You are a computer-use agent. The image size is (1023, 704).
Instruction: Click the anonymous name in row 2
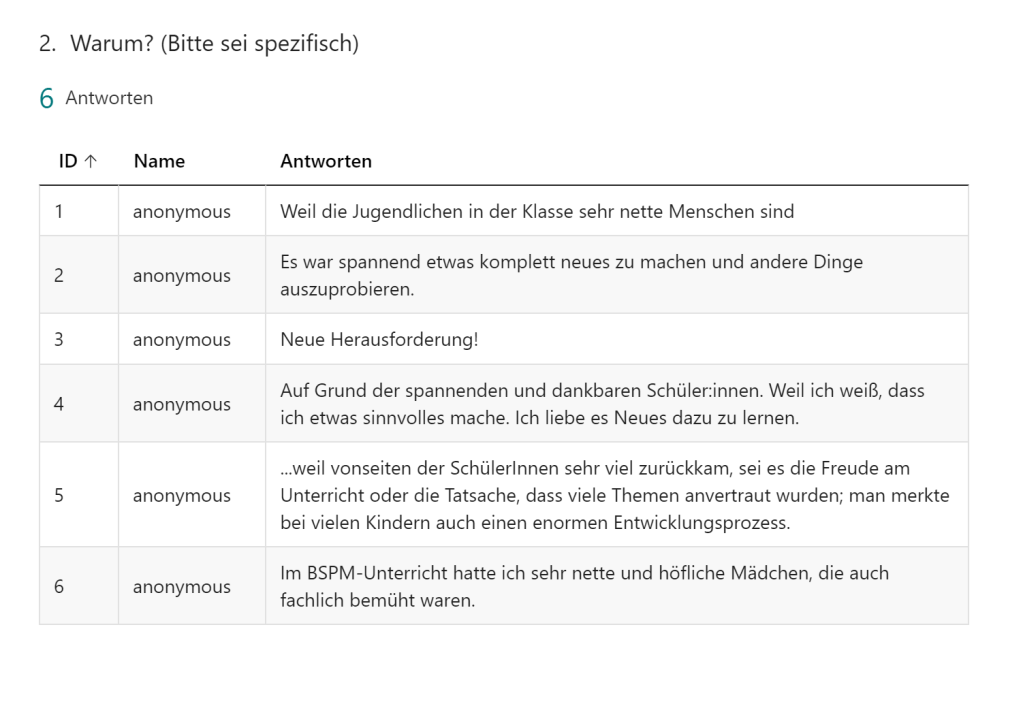coord(182,275)
